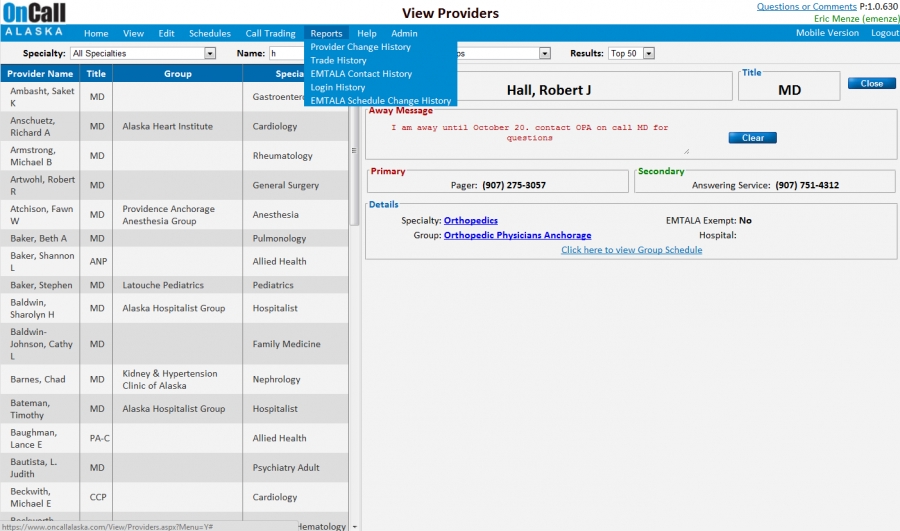Select provider Baker, Stephen in list
Viewport: 900px width, 531px height.
41,285
